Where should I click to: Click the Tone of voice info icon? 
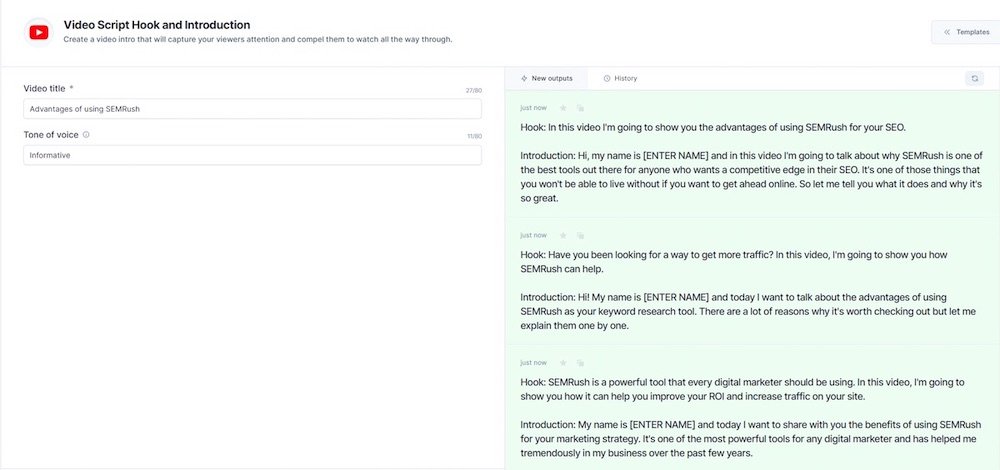[x=86, y=135]
